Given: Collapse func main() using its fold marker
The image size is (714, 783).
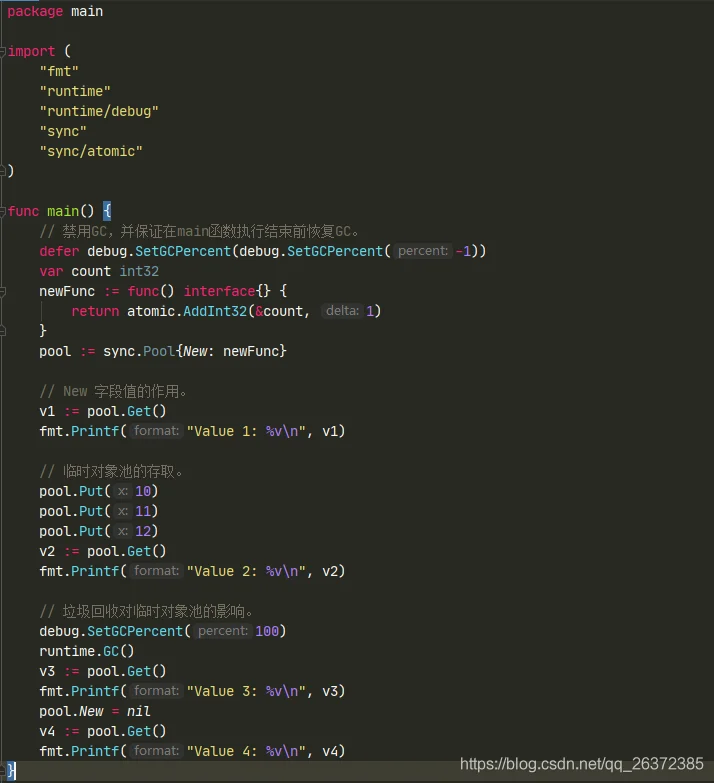Looking at the screenshot, I should click(x=4, y=211).
